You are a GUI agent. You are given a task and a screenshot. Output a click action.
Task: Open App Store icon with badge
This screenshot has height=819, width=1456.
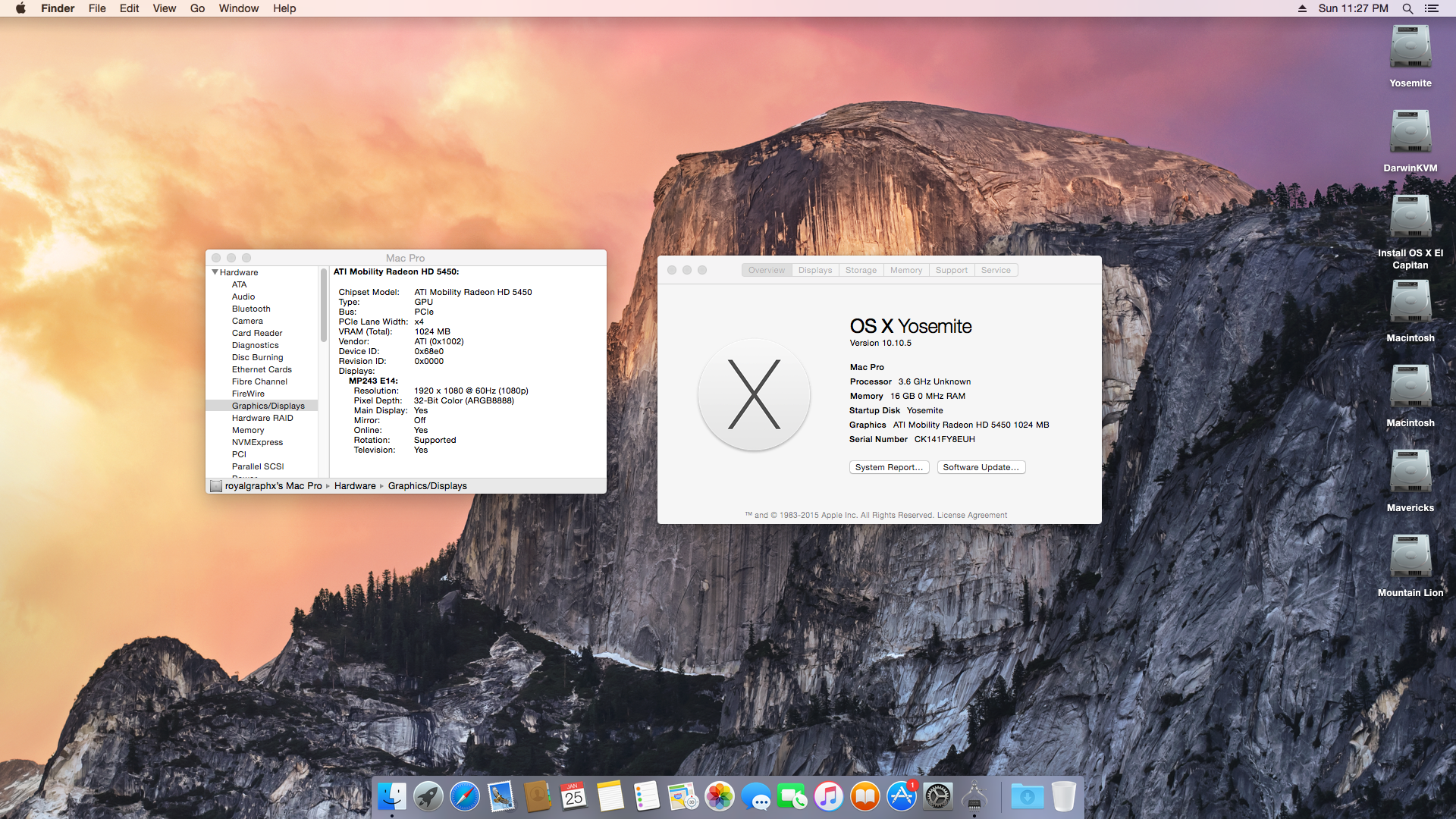(902, 797)
